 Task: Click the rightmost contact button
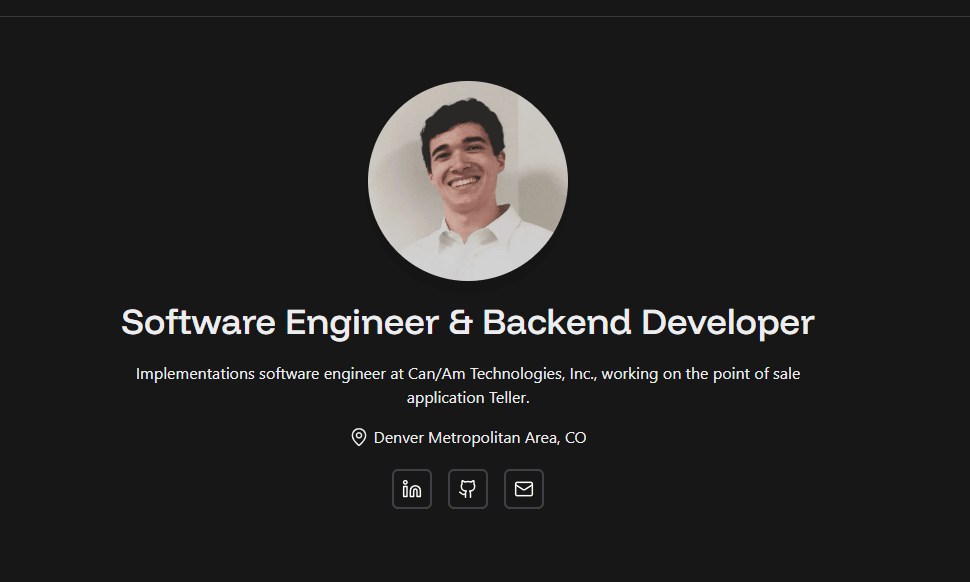click(x=523, y=489)
